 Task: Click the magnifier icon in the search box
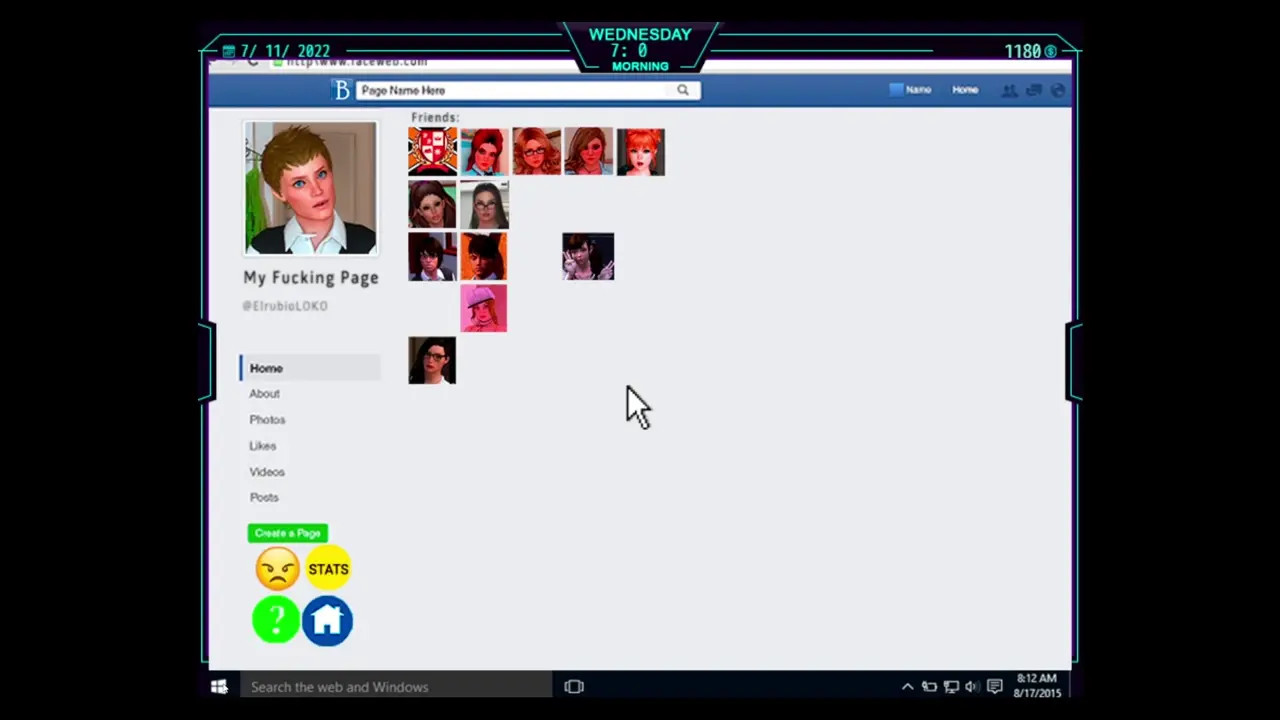(683, 90)
